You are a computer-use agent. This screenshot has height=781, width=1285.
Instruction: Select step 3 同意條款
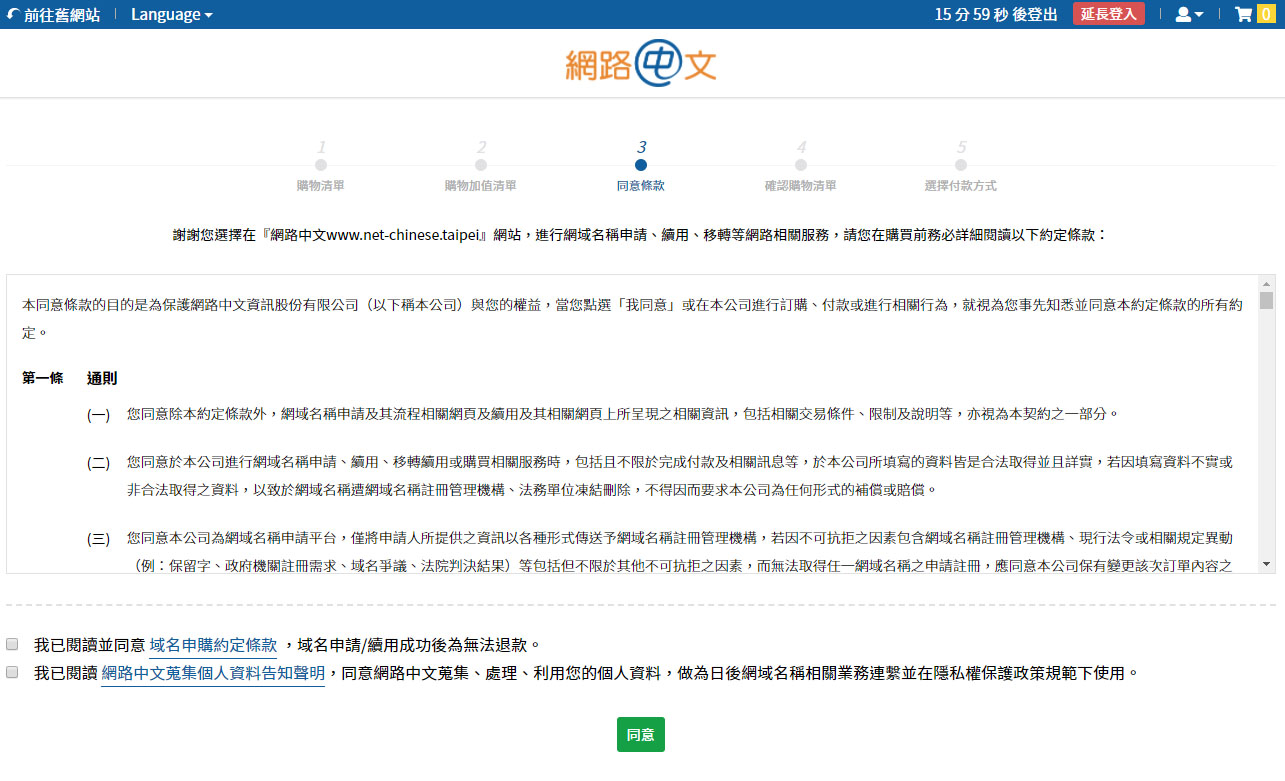[x=641, y=166]
